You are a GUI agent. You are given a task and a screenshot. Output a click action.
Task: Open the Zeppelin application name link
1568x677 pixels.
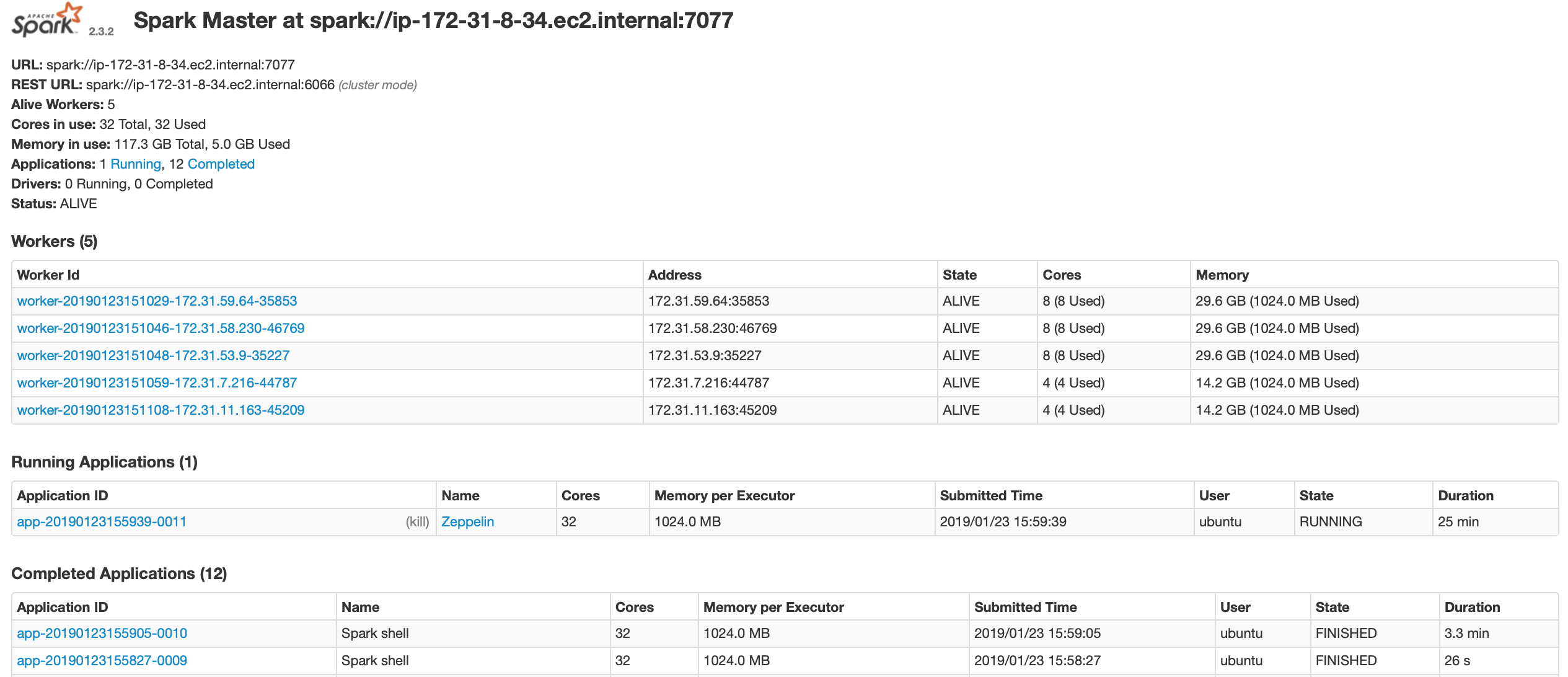click(x=467, y=522)
